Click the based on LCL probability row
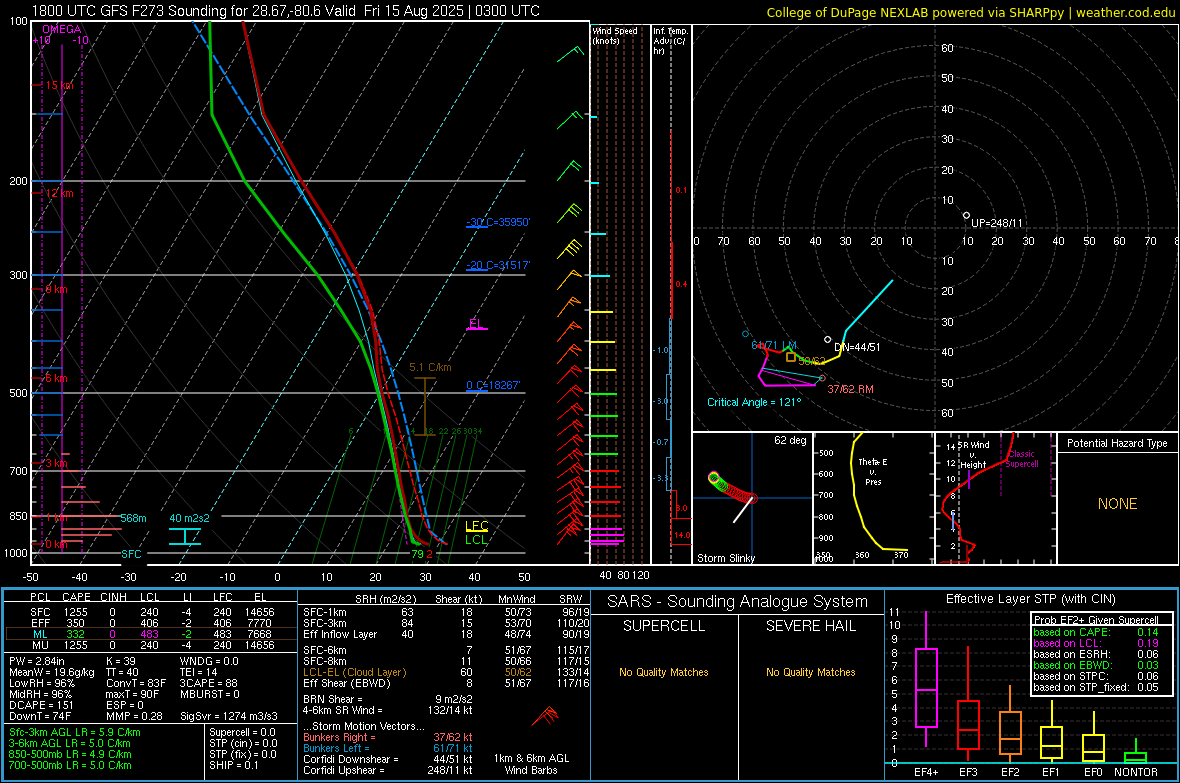Viewport: 1180px width, 783px height. coord(1096,643)
